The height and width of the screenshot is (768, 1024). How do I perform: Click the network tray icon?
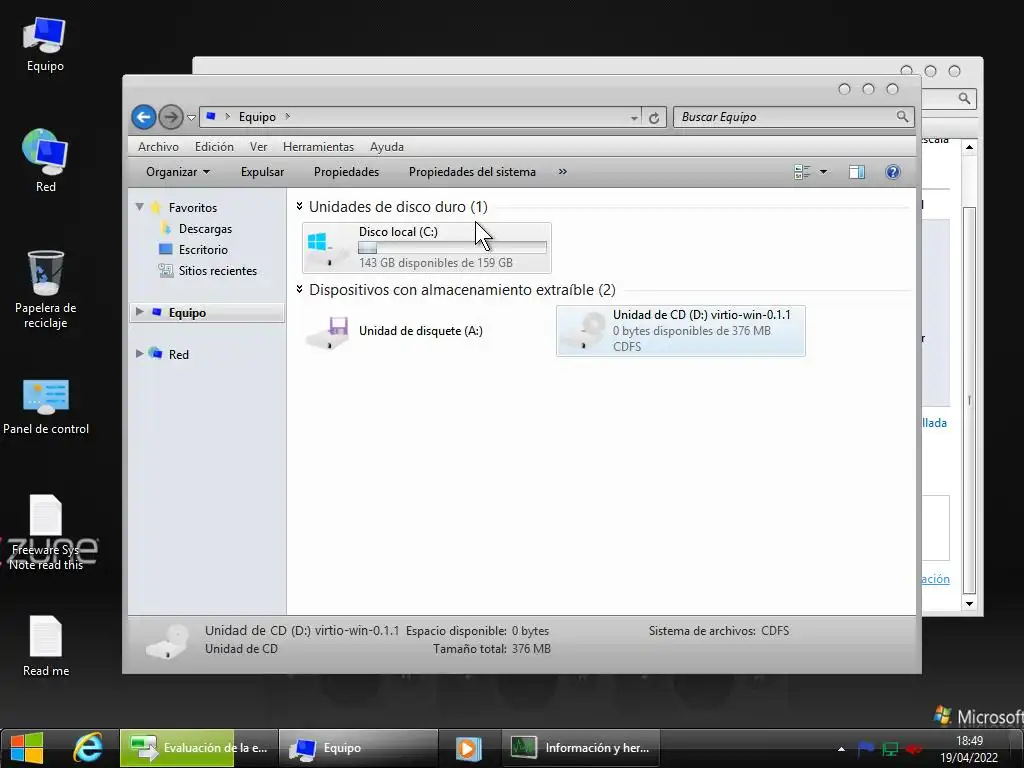click(889, 749)
